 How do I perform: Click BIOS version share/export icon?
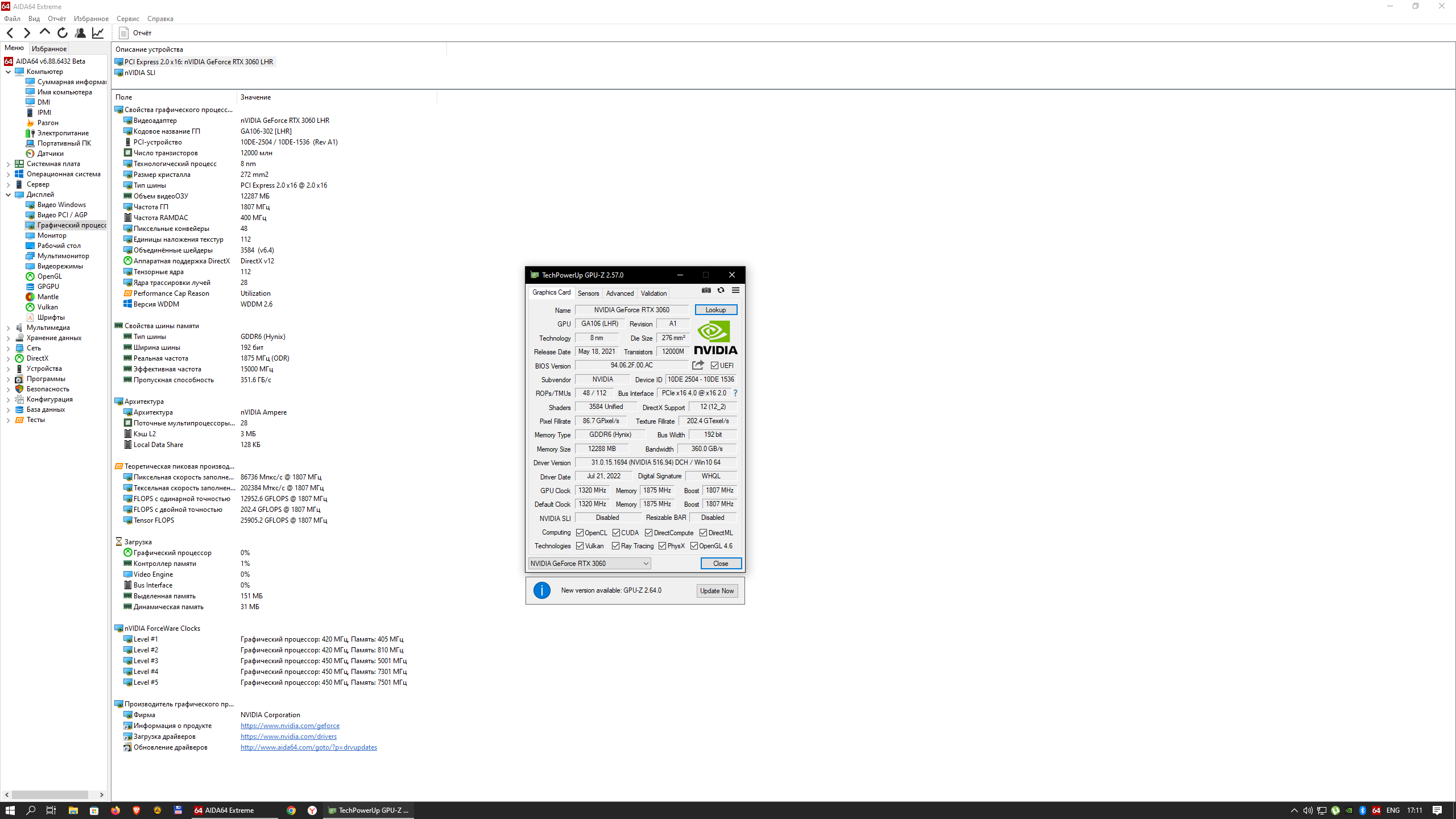click(698, 365)
